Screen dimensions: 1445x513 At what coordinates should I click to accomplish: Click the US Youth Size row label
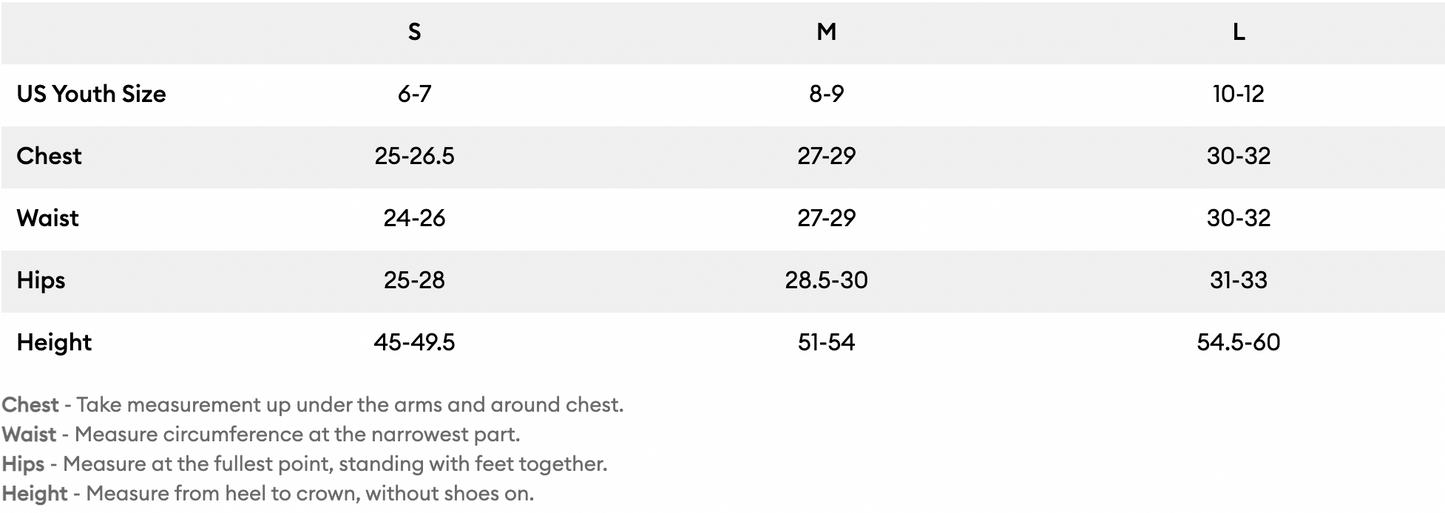click(x=91, y=94)
